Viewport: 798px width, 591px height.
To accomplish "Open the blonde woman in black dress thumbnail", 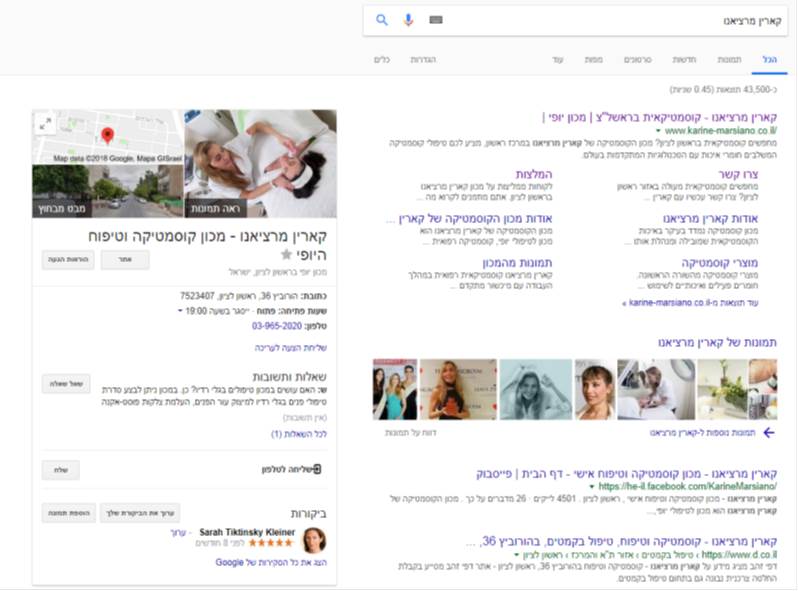I will pos(458,389).
